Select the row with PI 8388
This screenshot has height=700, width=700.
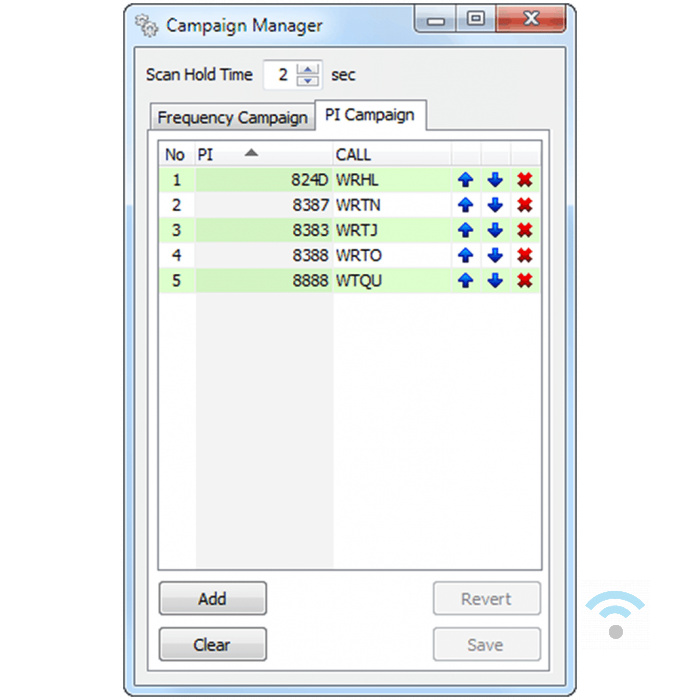(x=310, y=256)
